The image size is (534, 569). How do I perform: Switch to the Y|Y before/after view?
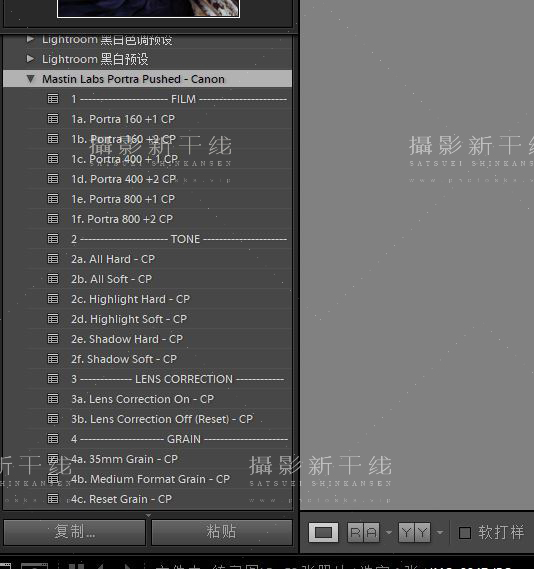click(x=414, y=532)
